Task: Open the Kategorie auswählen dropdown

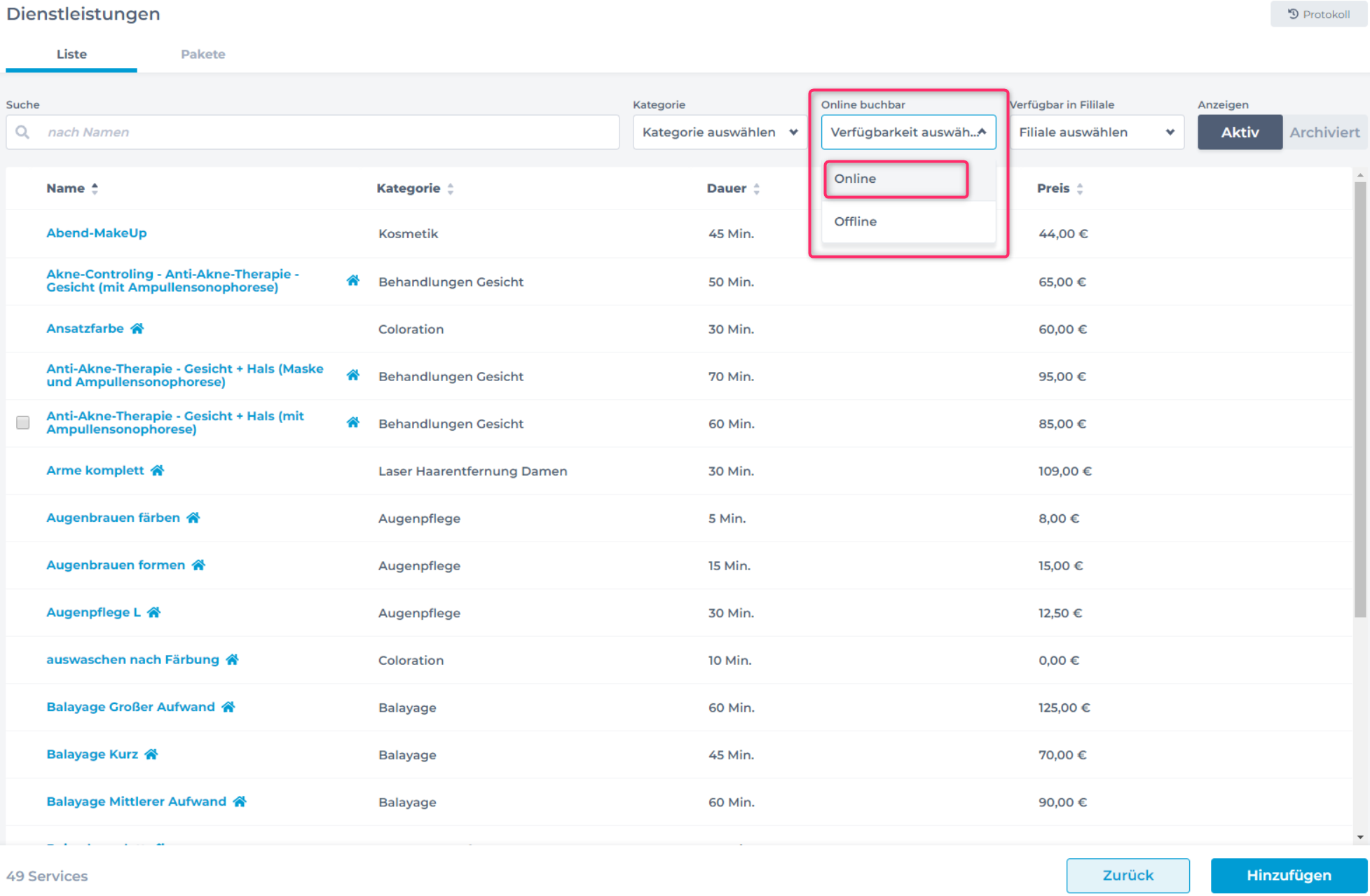Action: [719, 132]
